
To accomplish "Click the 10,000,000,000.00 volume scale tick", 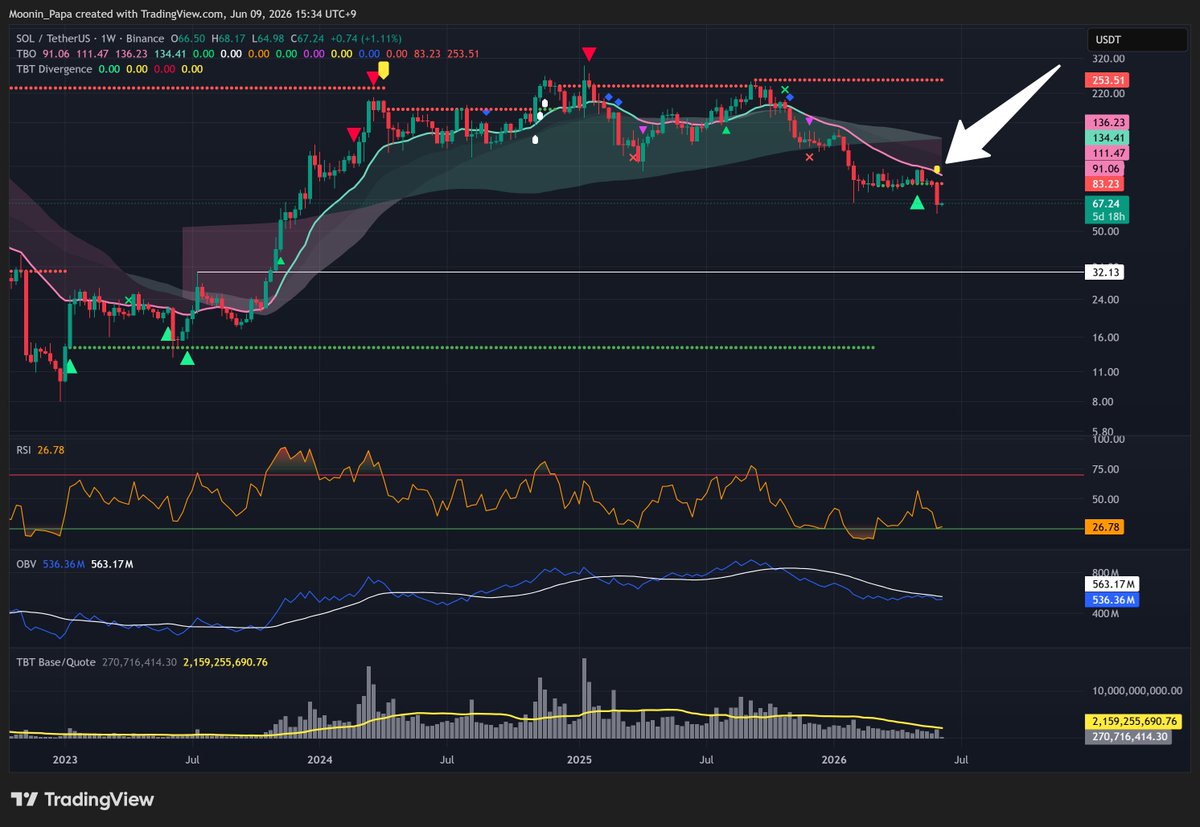I will [x=1138, y=690].
